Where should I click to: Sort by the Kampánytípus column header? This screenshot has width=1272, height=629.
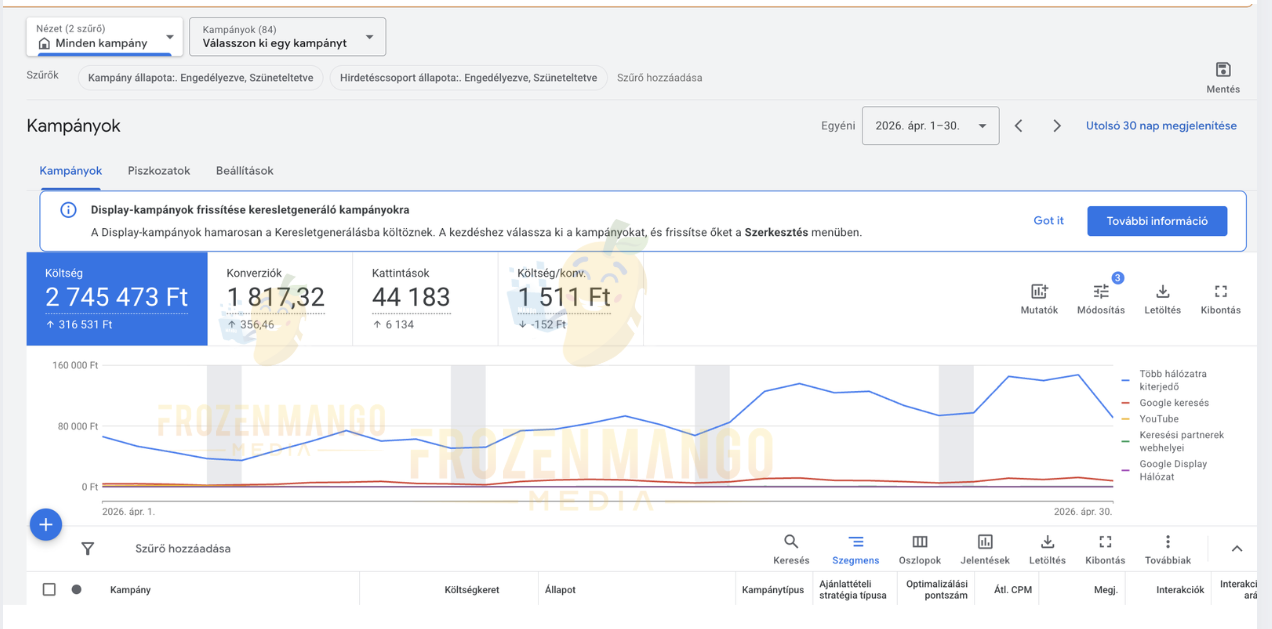(x=773, y=590)
